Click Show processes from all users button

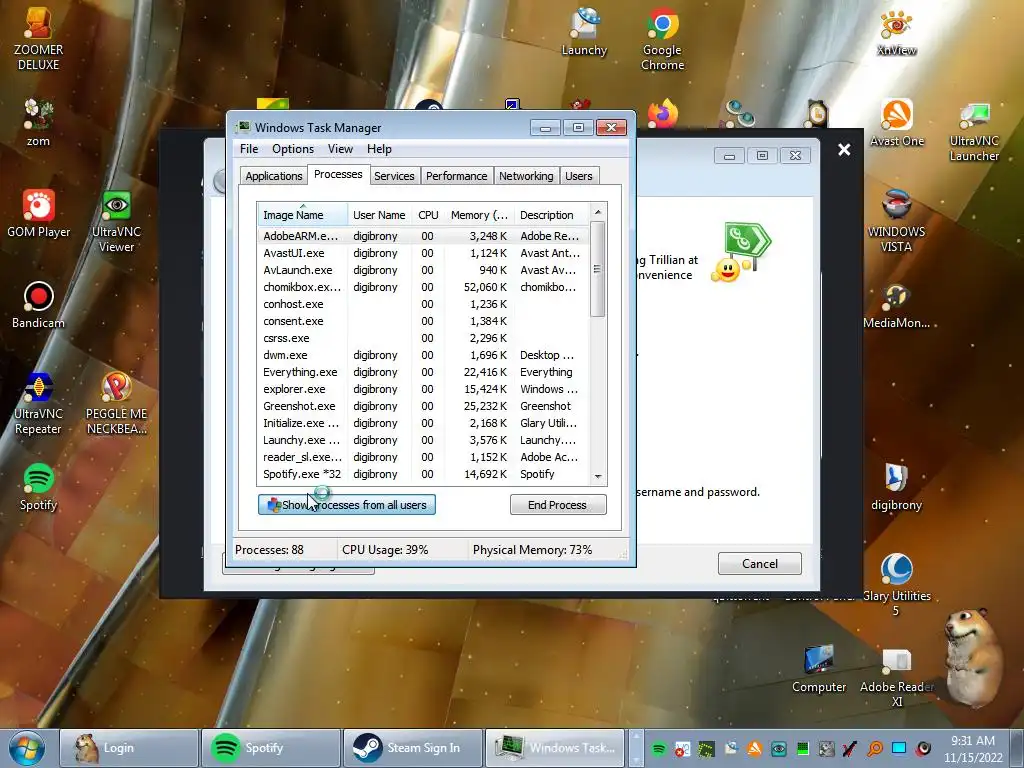click(x=347, y=505)
